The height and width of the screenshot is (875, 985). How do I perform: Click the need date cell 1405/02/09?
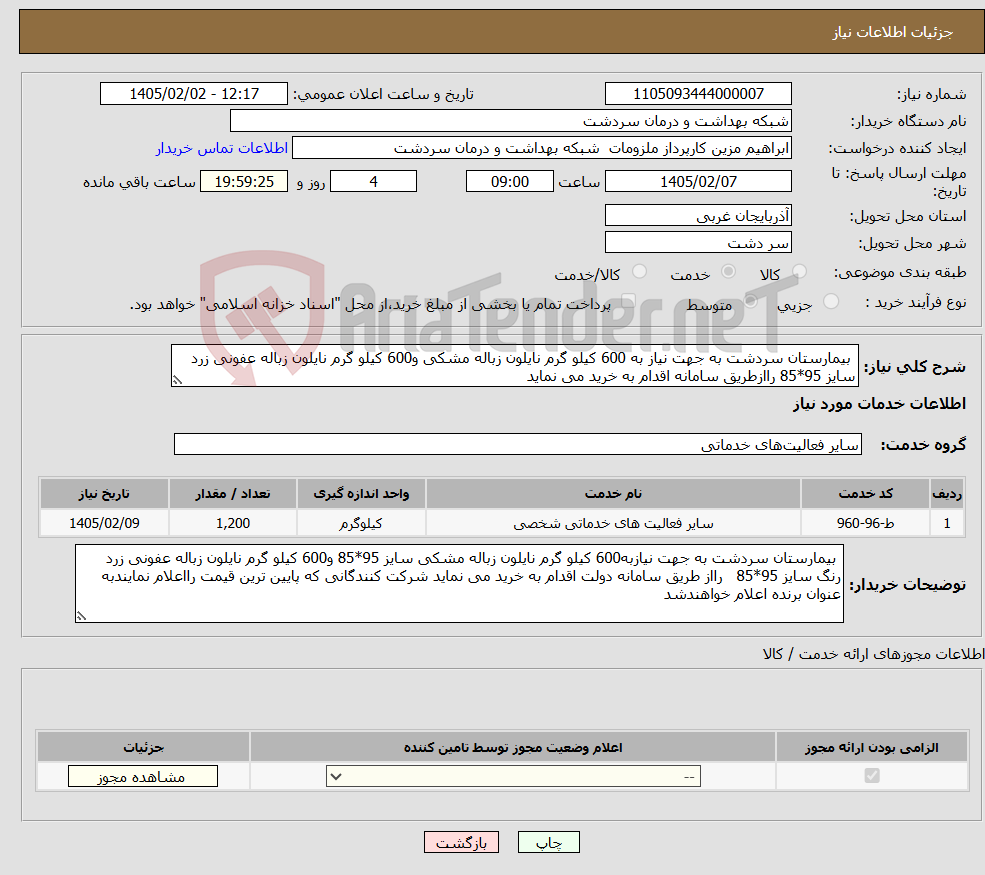(x=104, y=523)
